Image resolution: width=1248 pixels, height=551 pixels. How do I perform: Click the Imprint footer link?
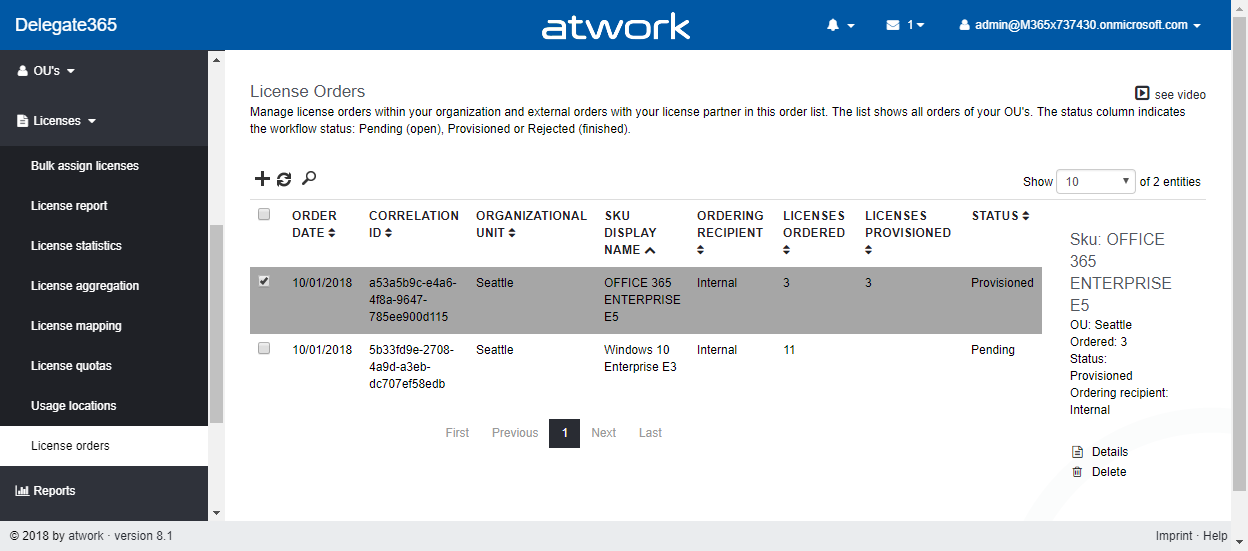pos(1173,536)
